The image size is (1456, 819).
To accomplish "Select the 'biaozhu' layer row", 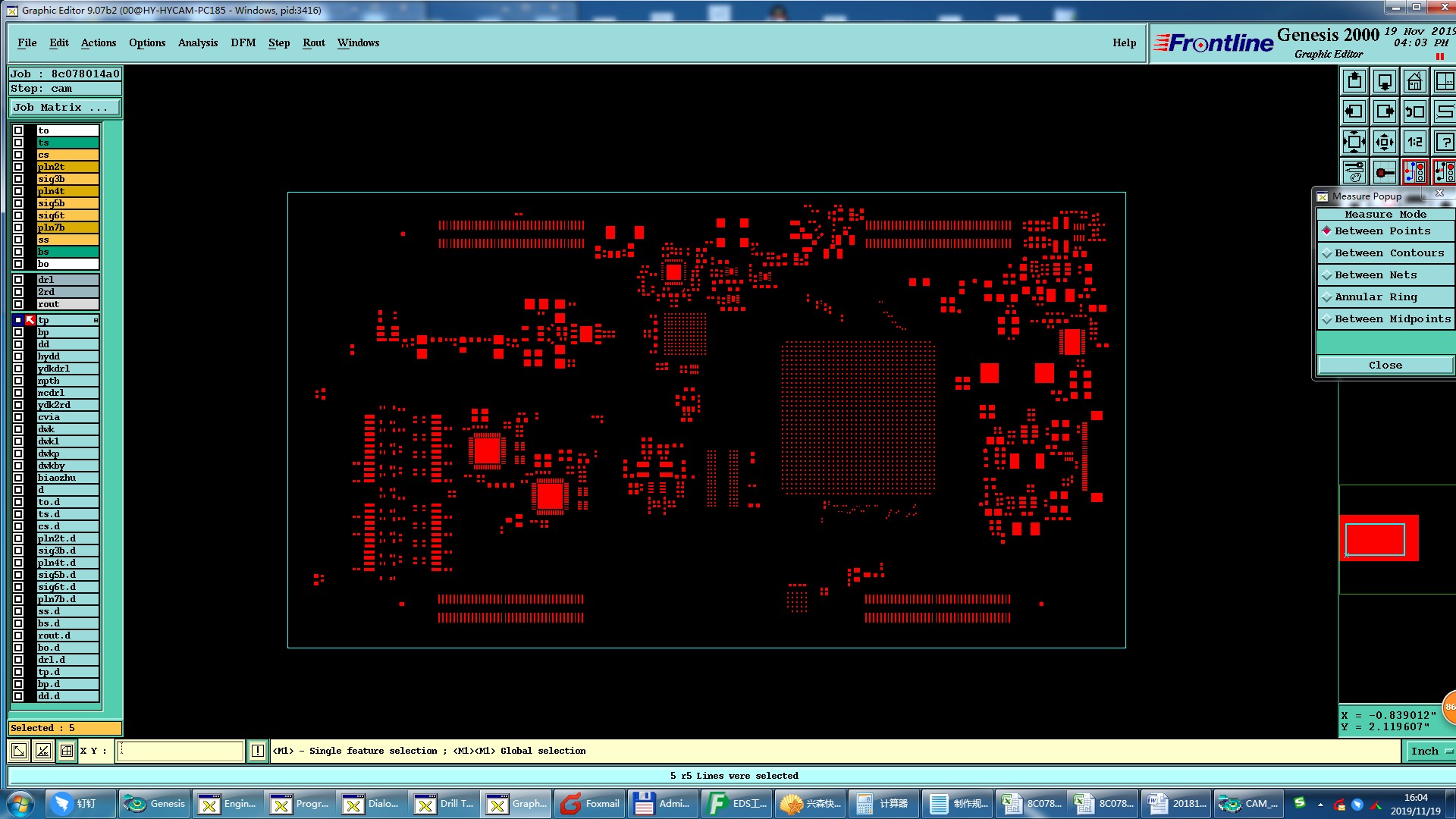I will click(68, 478).
